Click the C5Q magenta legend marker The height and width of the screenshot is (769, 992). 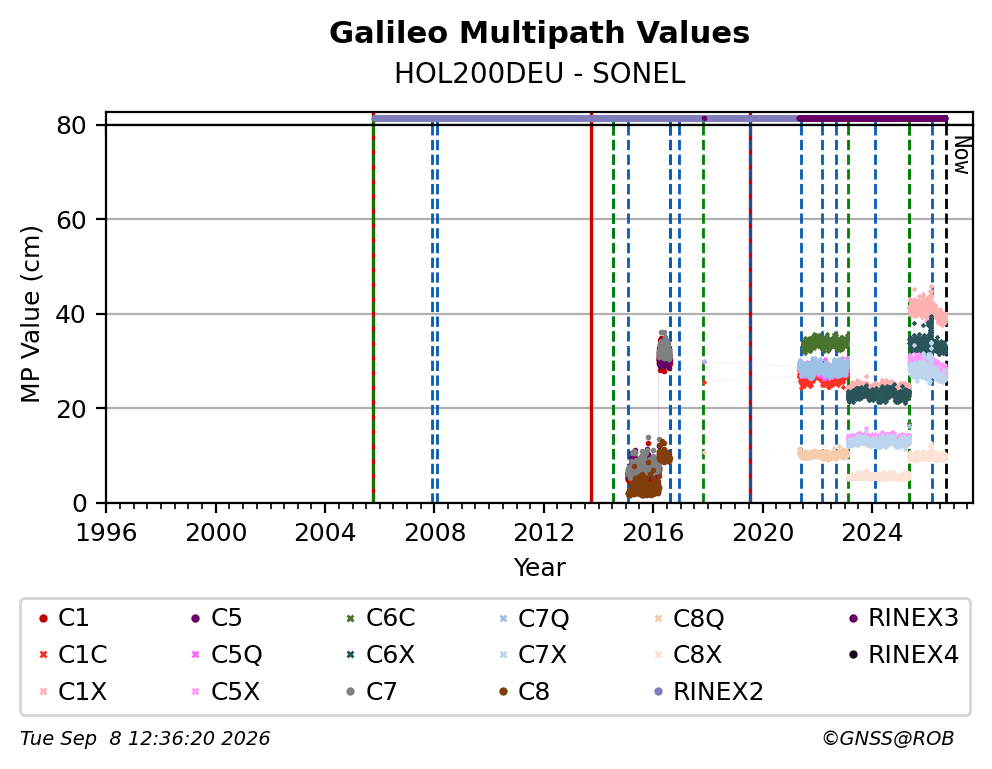coord(195,655)
